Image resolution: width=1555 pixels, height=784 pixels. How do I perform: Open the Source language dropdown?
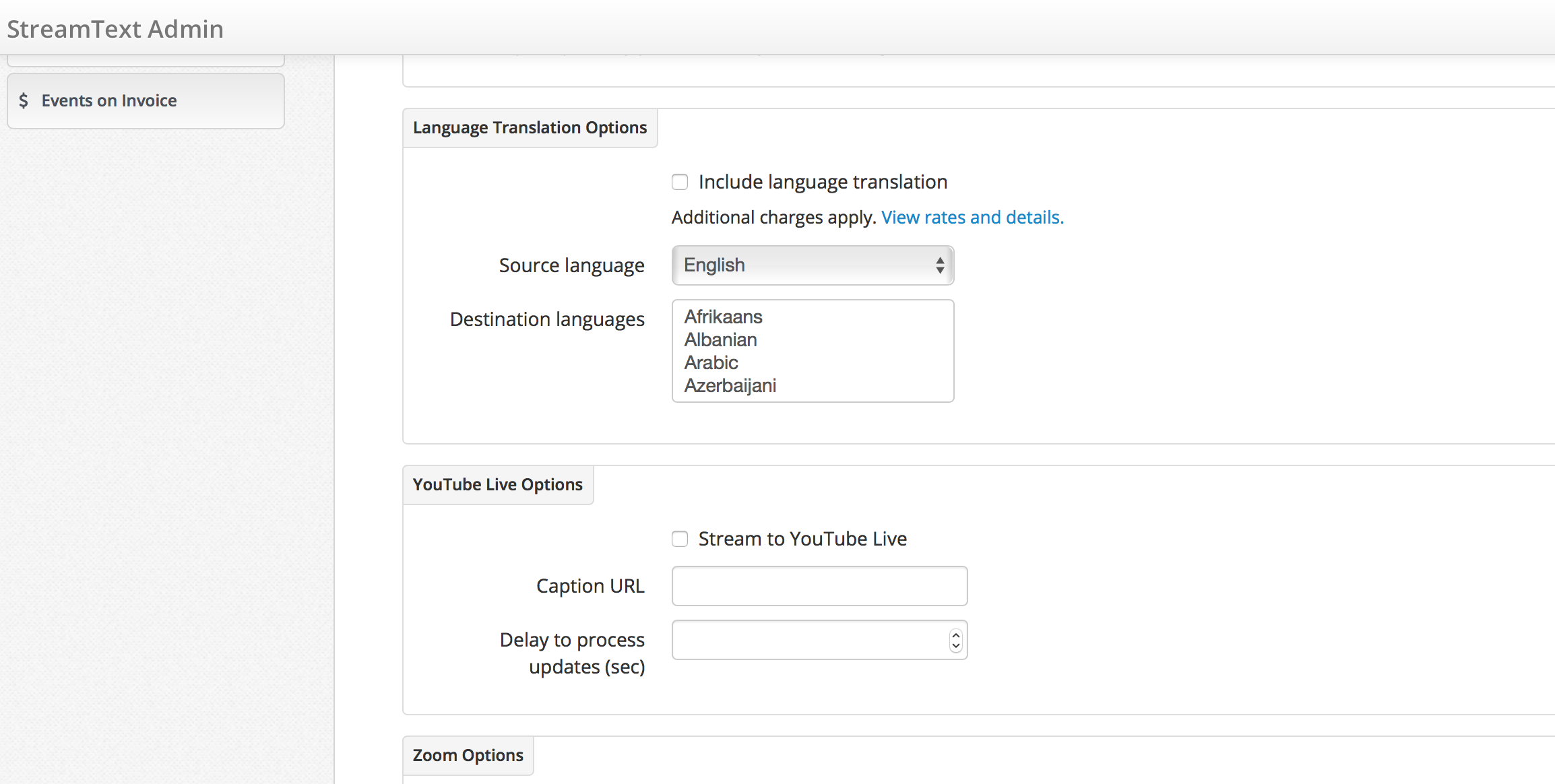click(x=812, y=264)
